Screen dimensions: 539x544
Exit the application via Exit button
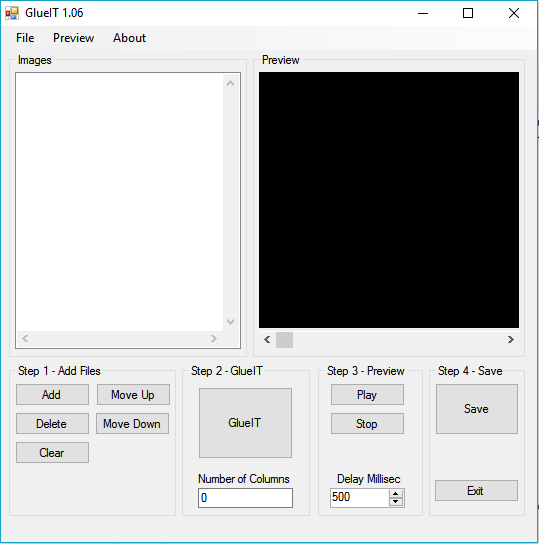click(x=477, y=491)
